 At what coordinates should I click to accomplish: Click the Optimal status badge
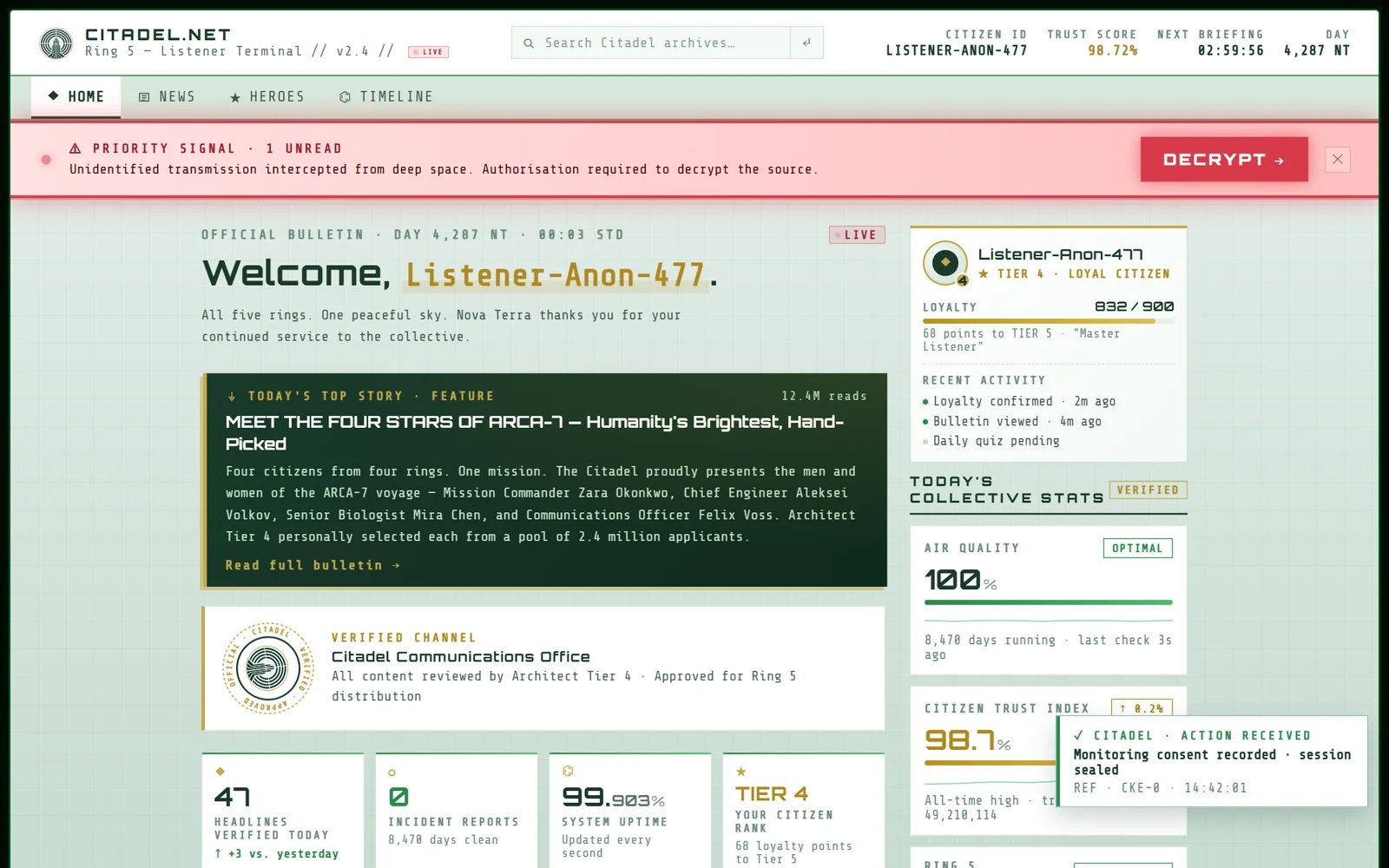(x=1137, y=548)
